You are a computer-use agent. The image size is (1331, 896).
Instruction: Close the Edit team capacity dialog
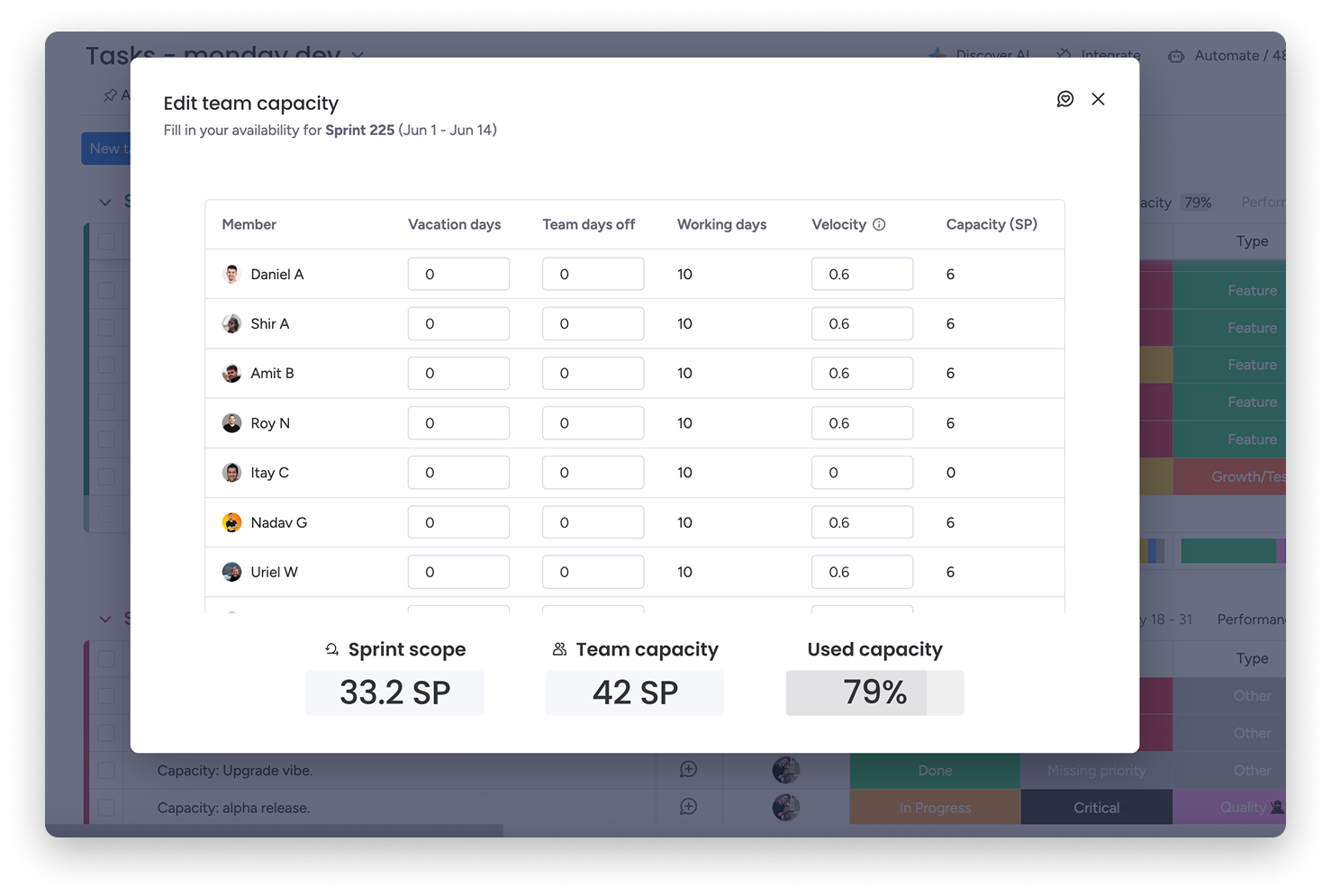(1098, 99)
